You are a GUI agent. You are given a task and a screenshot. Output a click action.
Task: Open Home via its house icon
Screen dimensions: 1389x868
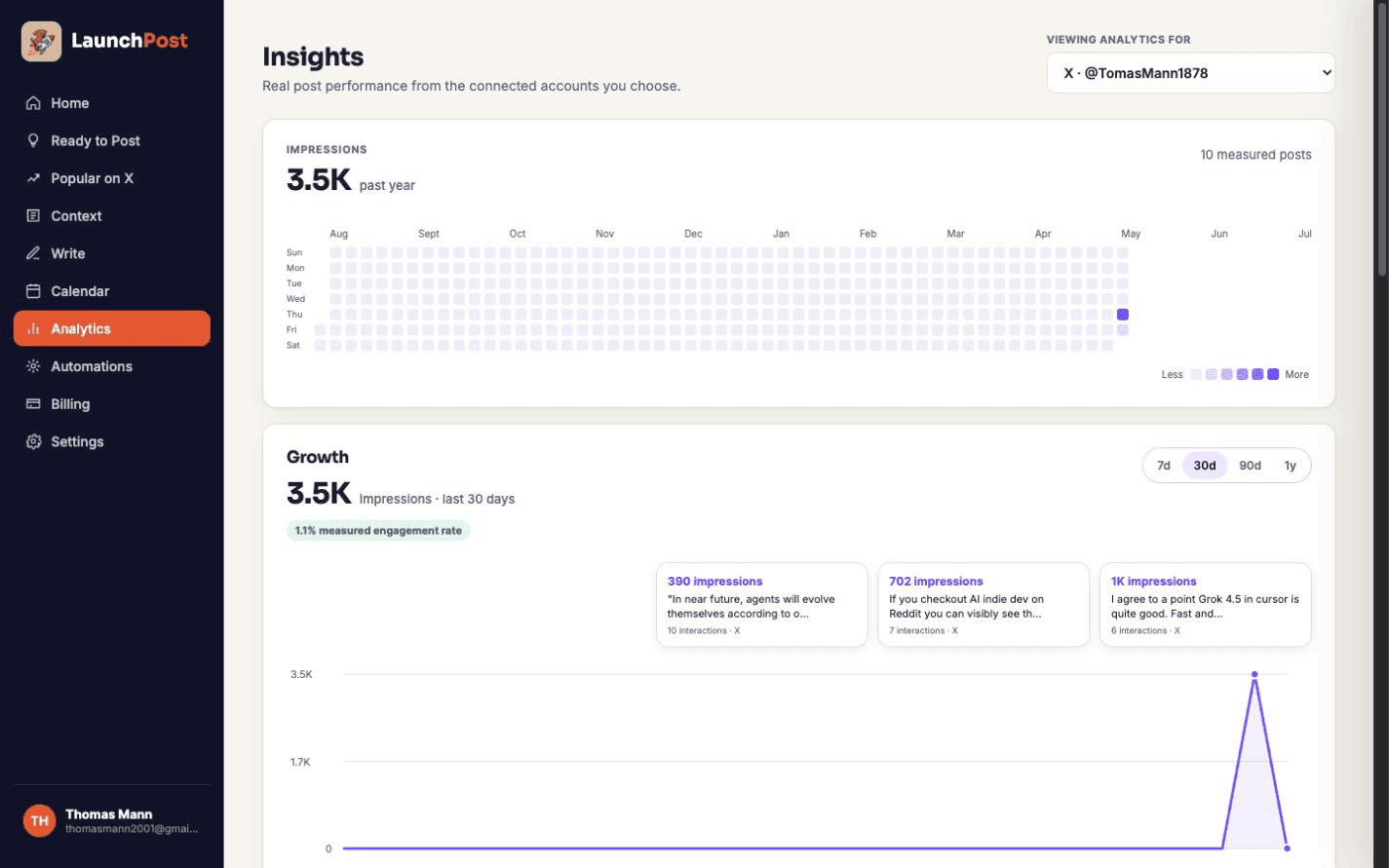click(x=33, y=103)
